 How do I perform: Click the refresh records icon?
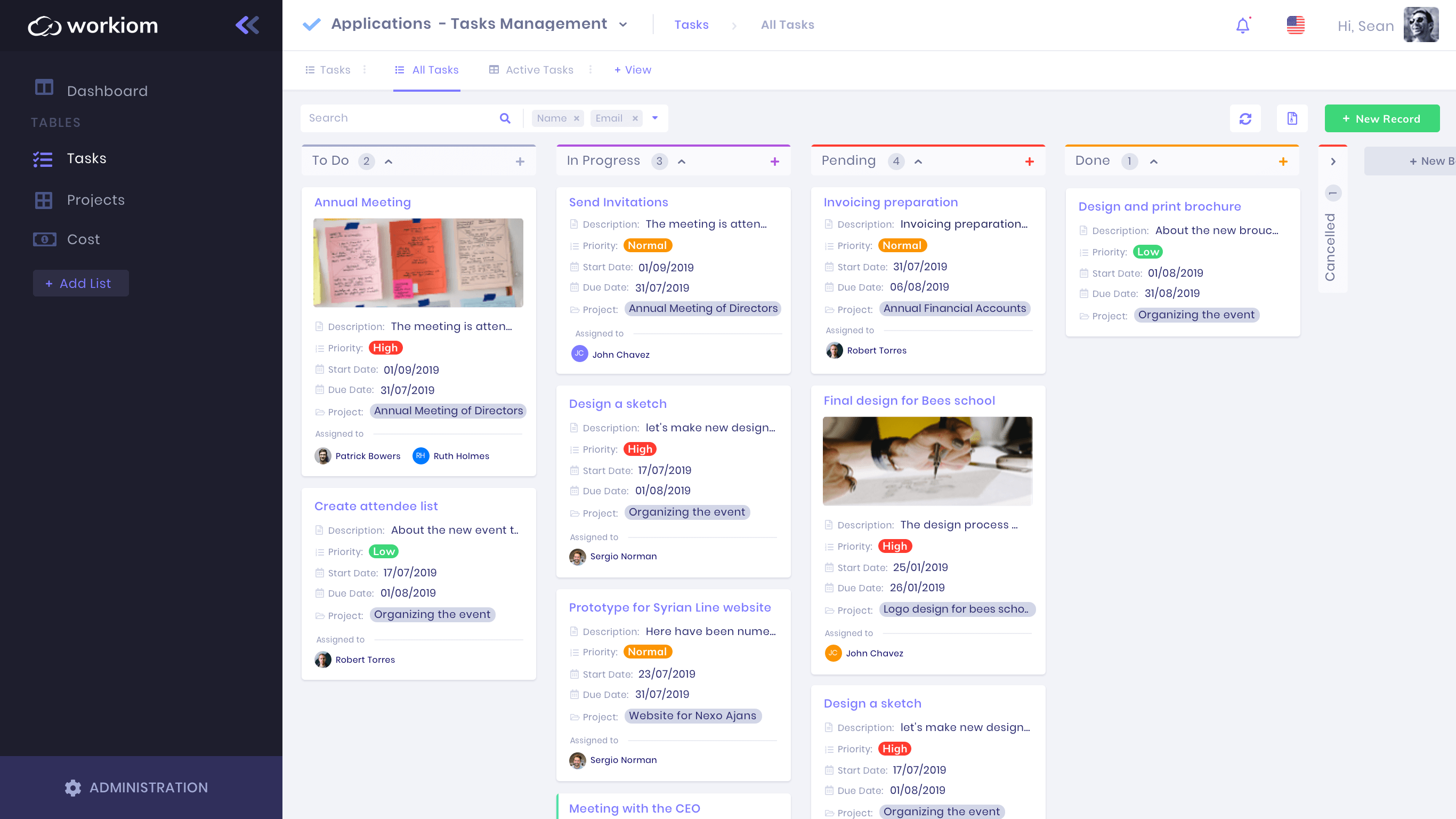click(x=1245, y=119)
